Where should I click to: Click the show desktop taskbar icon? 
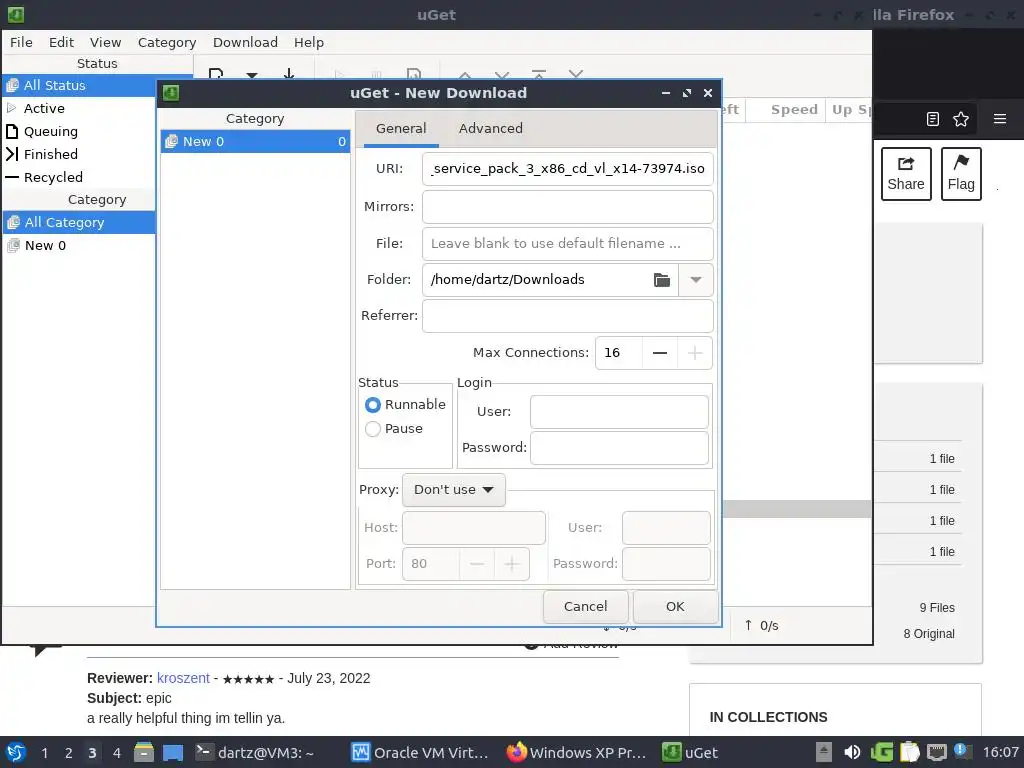pyautogui.click(x=172, y=752)
